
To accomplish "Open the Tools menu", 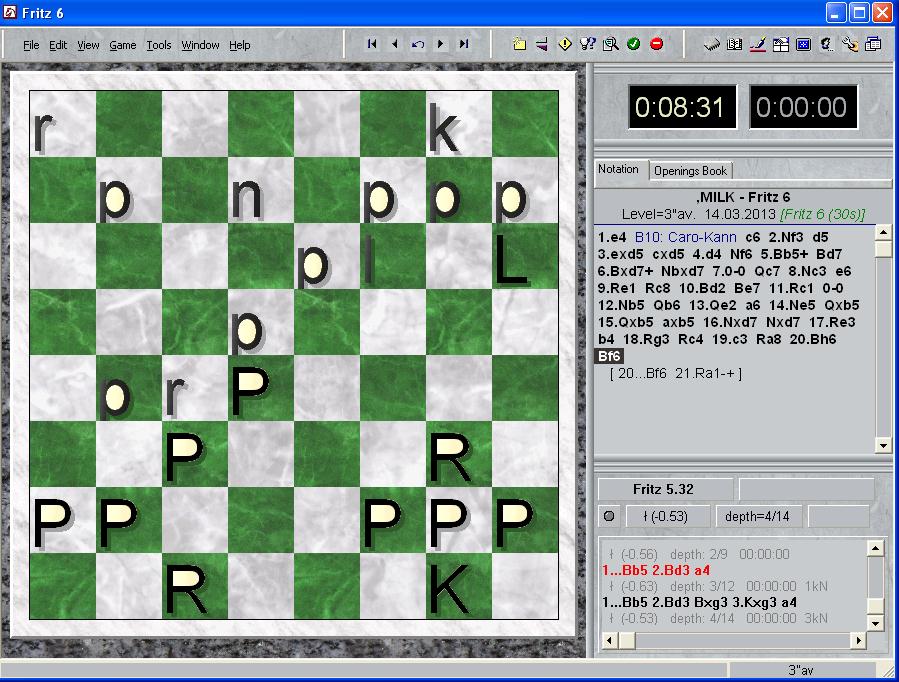I will click(159, 45).
